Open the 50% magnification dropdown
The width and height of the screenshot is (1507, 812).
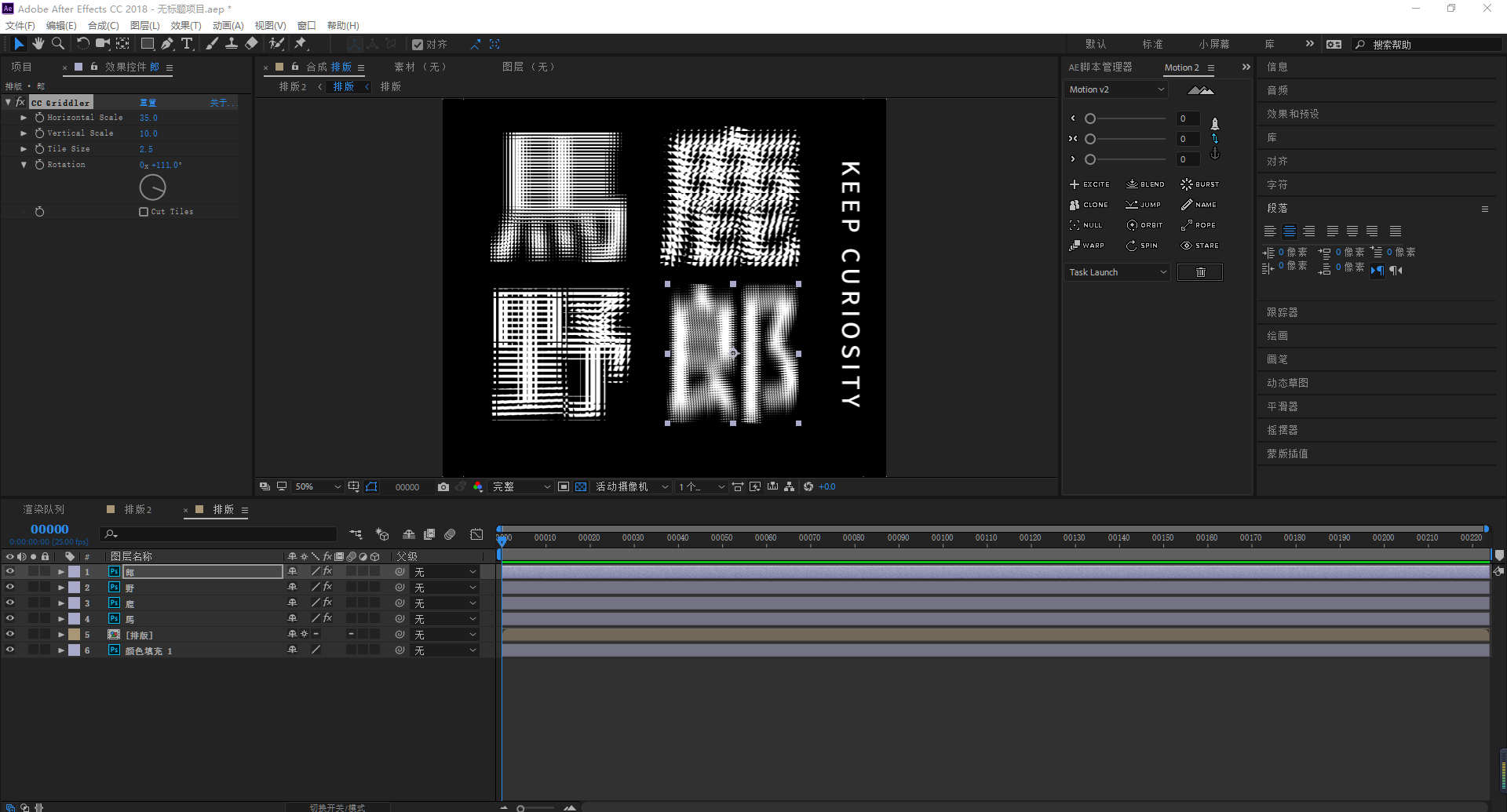tap(318, 487)
